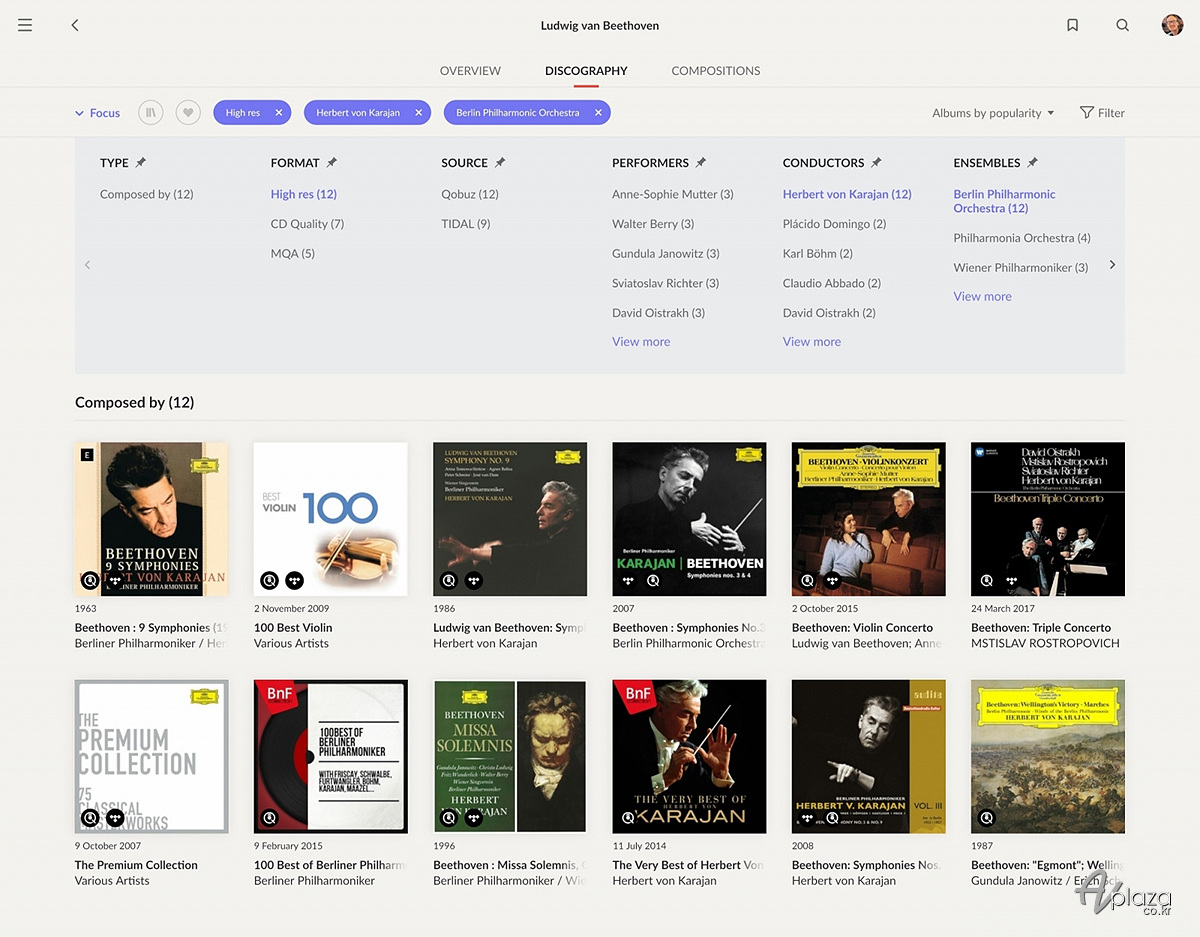The image size is (1200, 937).
Task: Open search with magnifier icon
Action: pyautogui.click(x=1122, y=25)
